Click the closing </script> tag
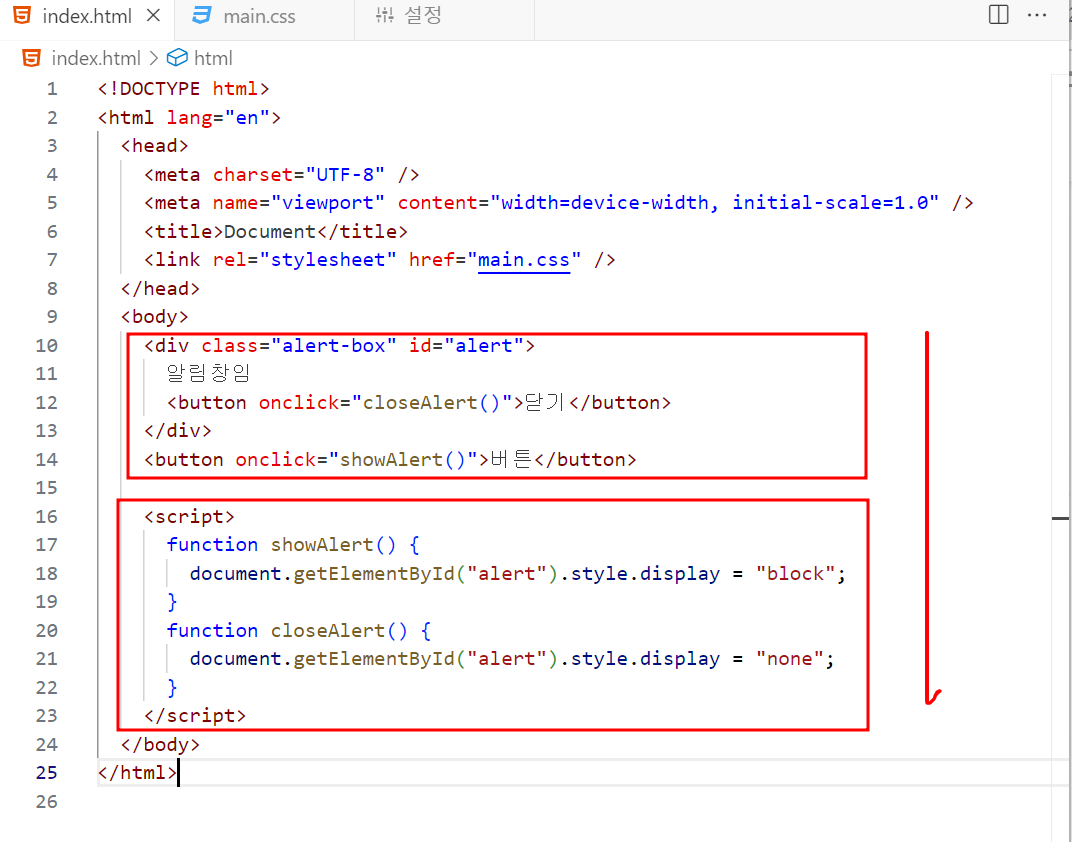Image resolution: width=1072 pixels, height=842 pixels. [195, 716]
